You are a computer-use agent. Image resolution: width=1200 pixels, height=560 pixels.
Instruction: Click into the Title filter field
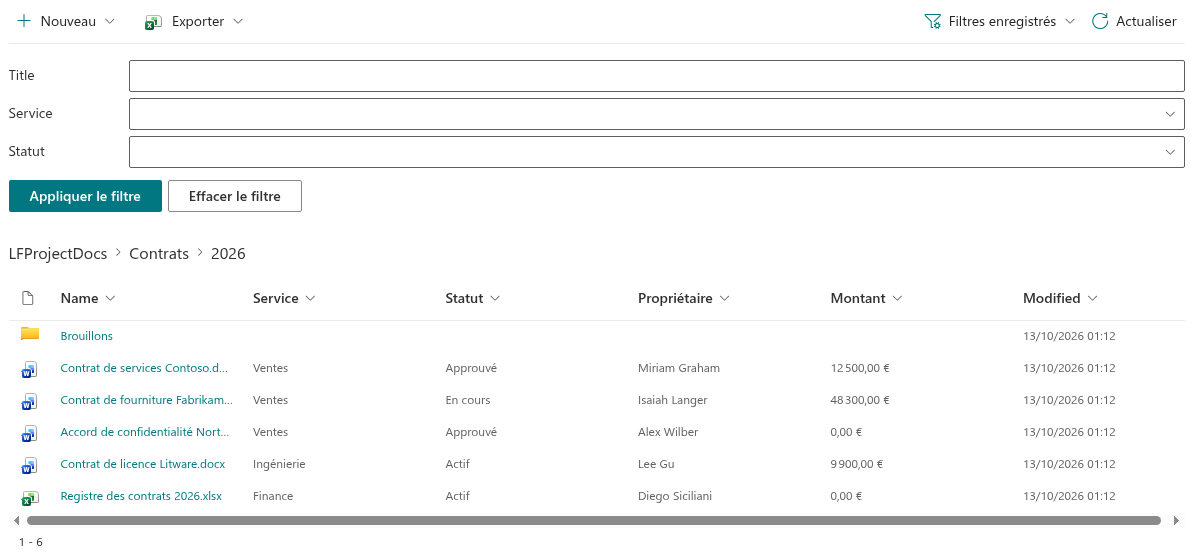pyautogui.click(x=657, y=76)
